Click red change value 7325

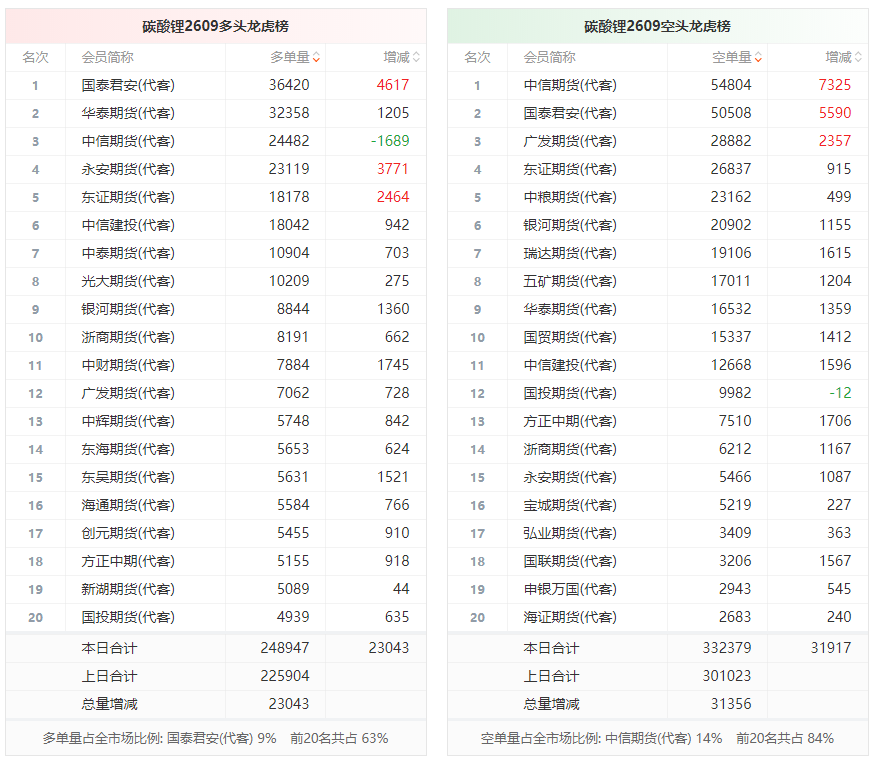tap(835, 85)
